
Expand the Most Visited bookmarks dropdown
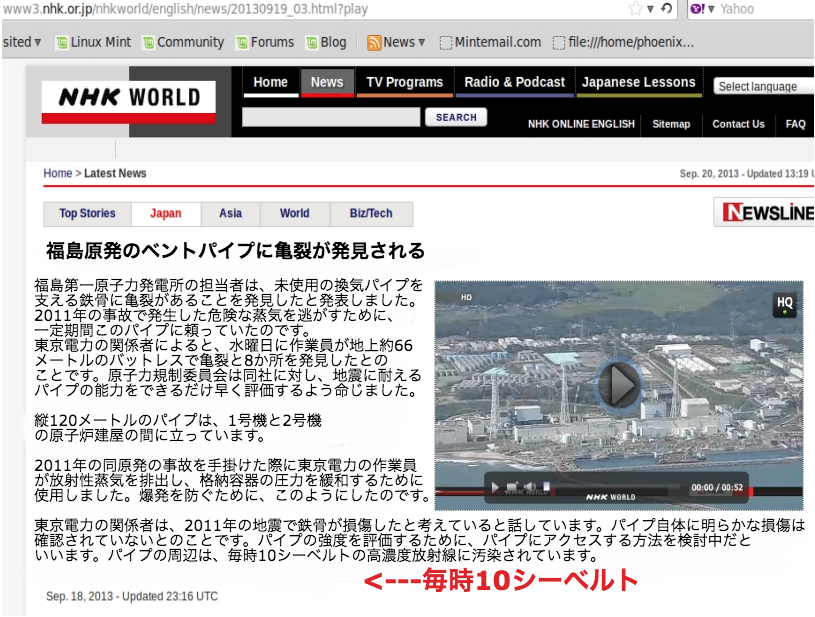coord(21,42)
